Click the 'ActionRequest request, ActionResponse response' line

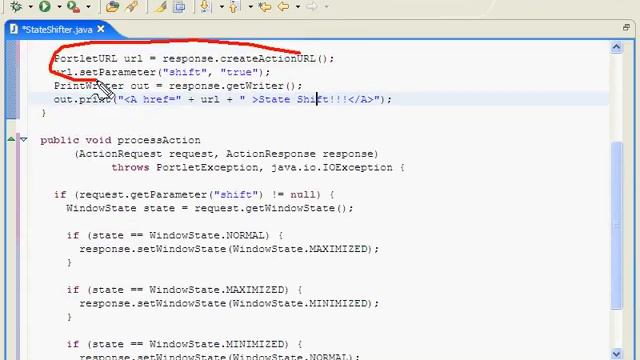227,154
